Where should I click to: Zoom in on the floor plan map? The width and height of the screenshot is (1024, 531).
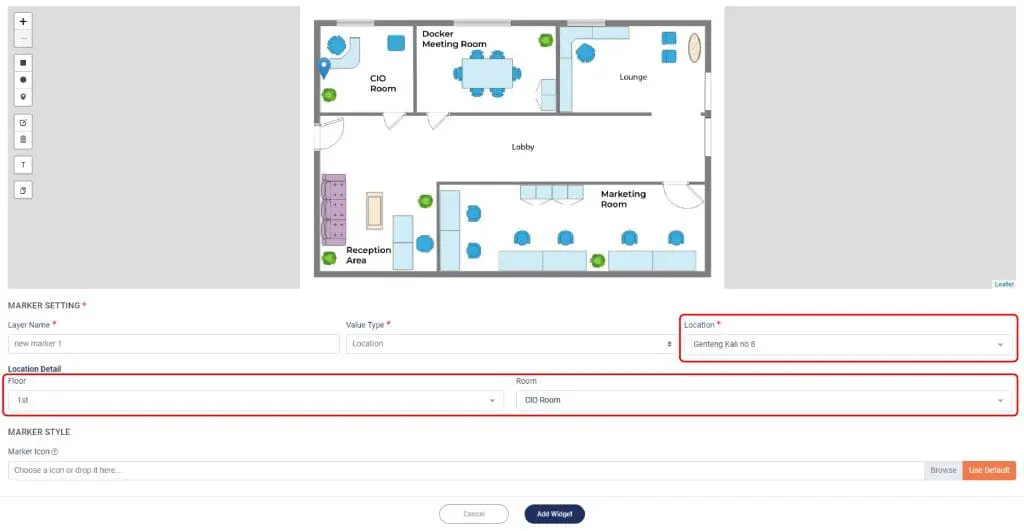(23, 21)
